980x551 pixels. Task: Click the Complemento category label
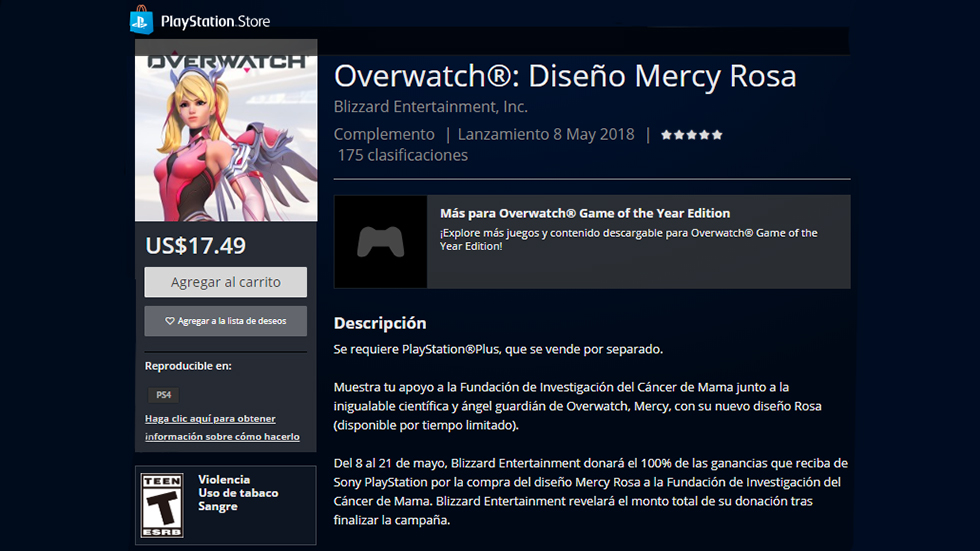click(x=384, y=134)
